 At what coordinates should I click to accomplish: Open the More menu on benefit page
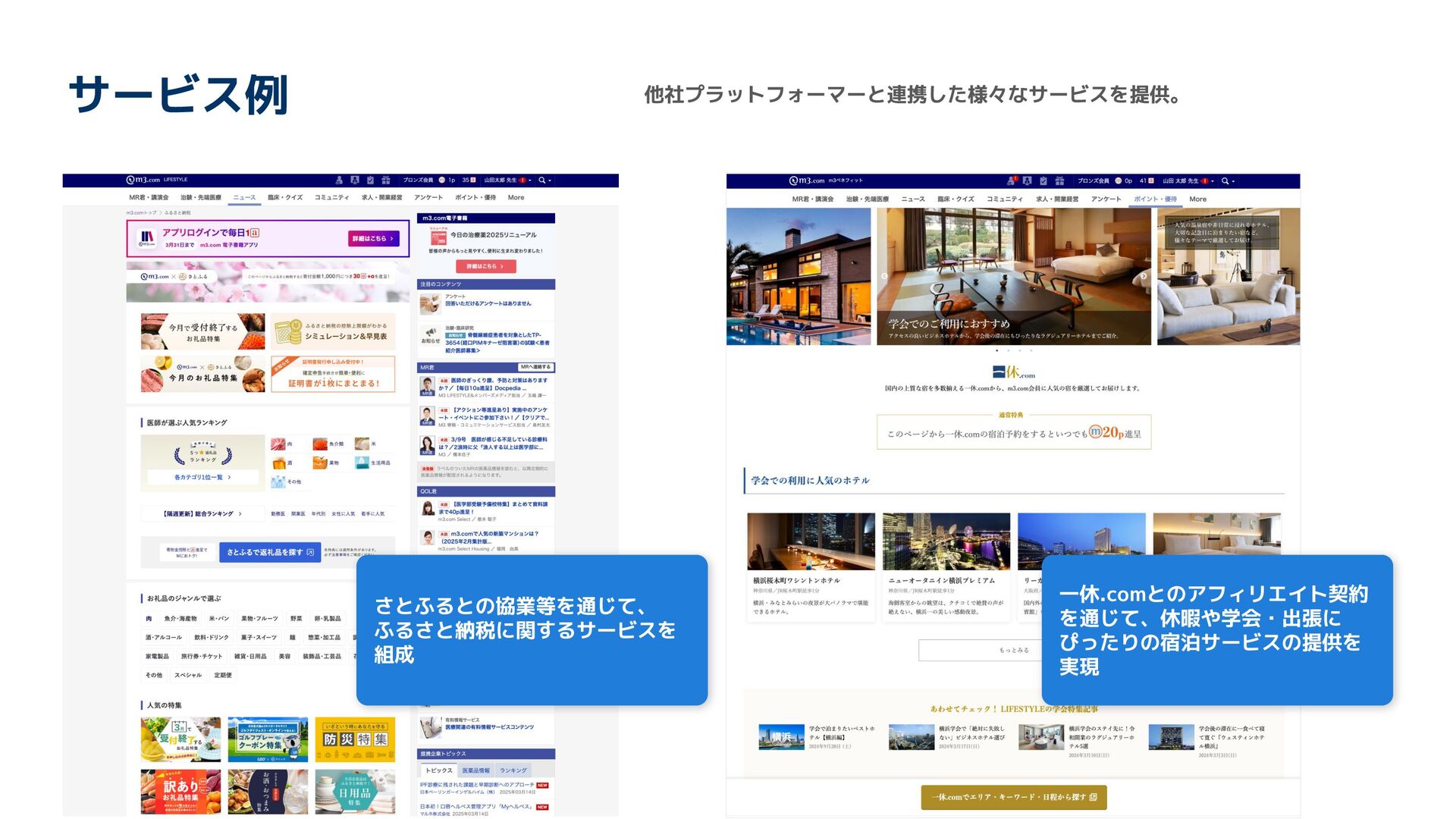(1197, 199)
